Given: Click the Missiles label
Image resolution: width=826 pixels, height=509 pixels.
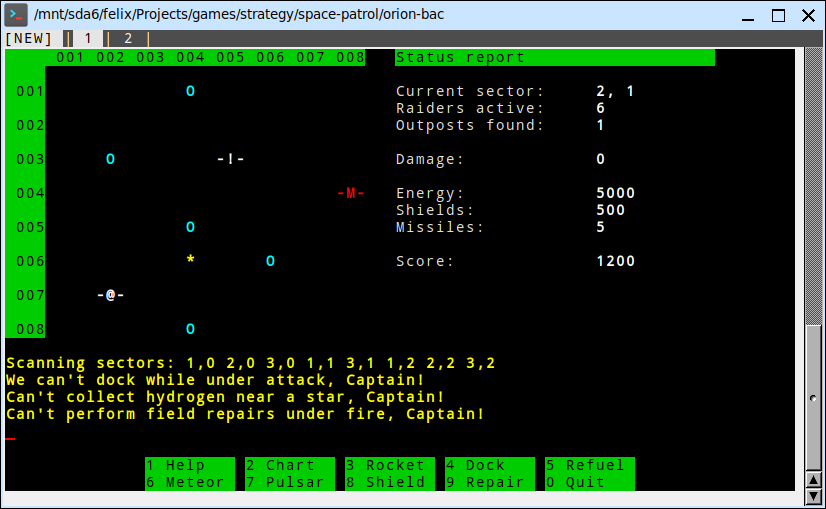Looking at the screenshot, I should pos(439,227).
